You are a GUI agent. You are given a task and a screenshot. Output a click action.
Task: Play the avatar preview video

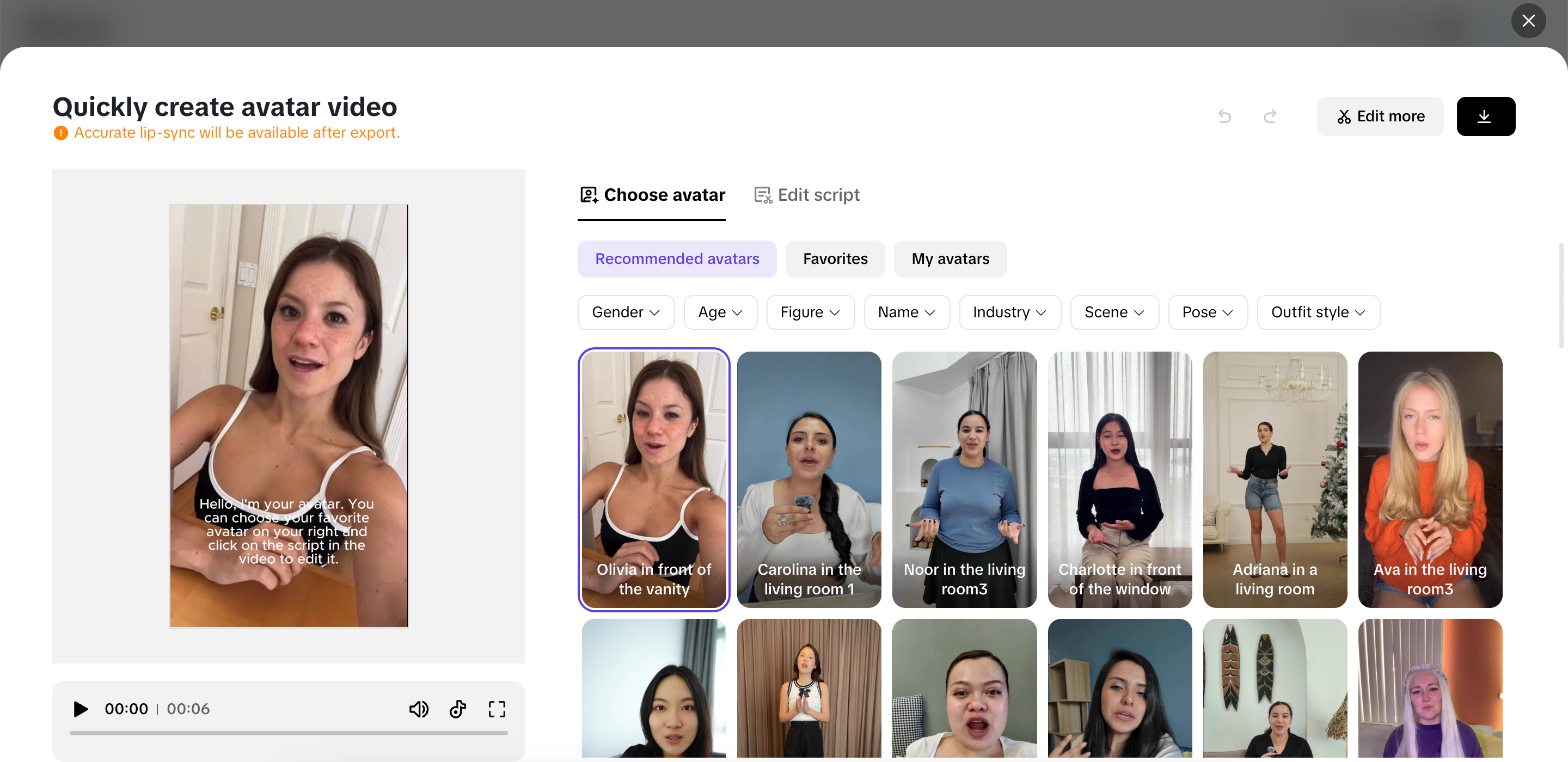(x=79, y=709)
